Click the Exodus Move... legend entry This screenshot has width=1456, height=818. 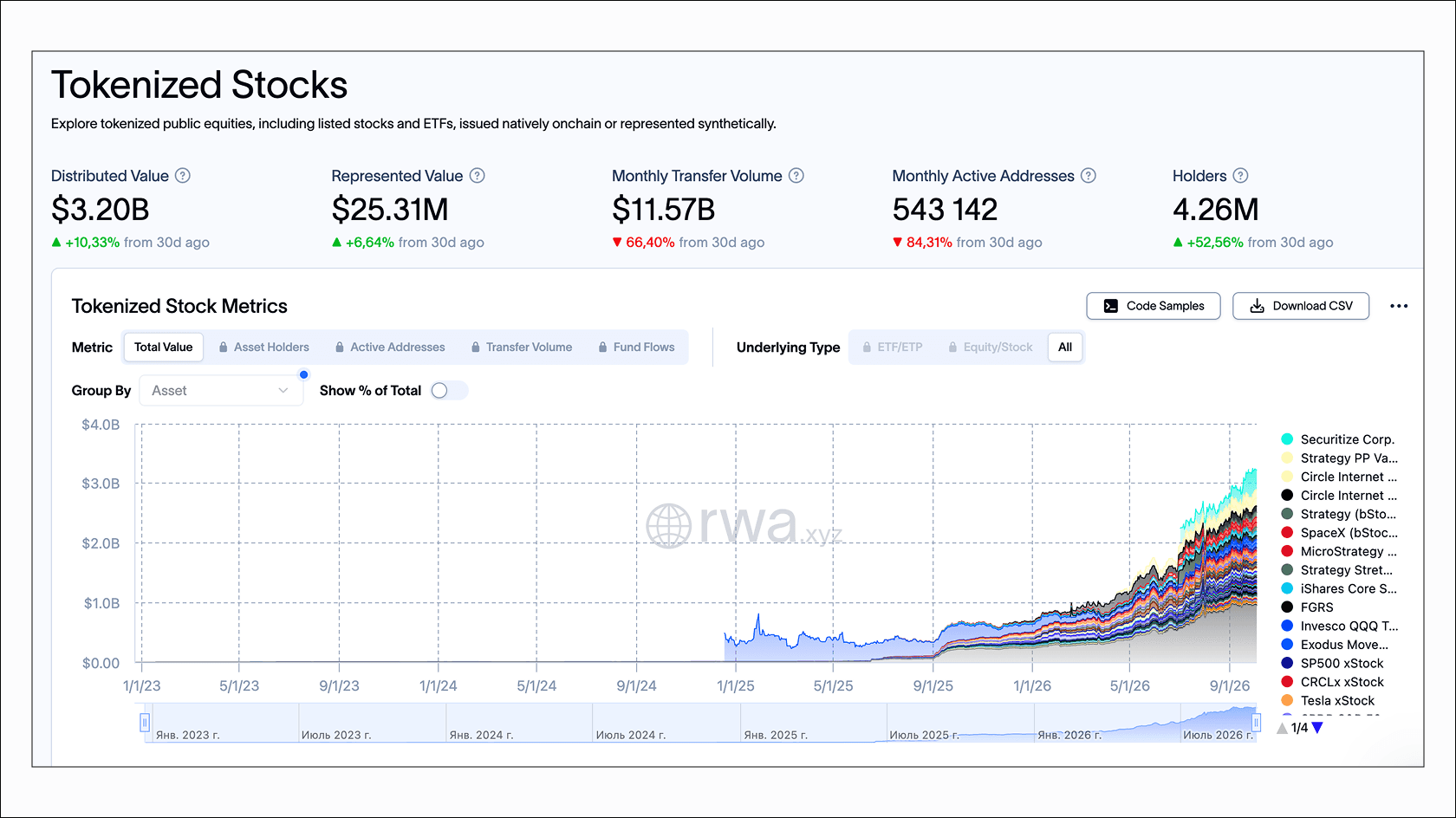pyautogui.click(x=1335, y=645)
